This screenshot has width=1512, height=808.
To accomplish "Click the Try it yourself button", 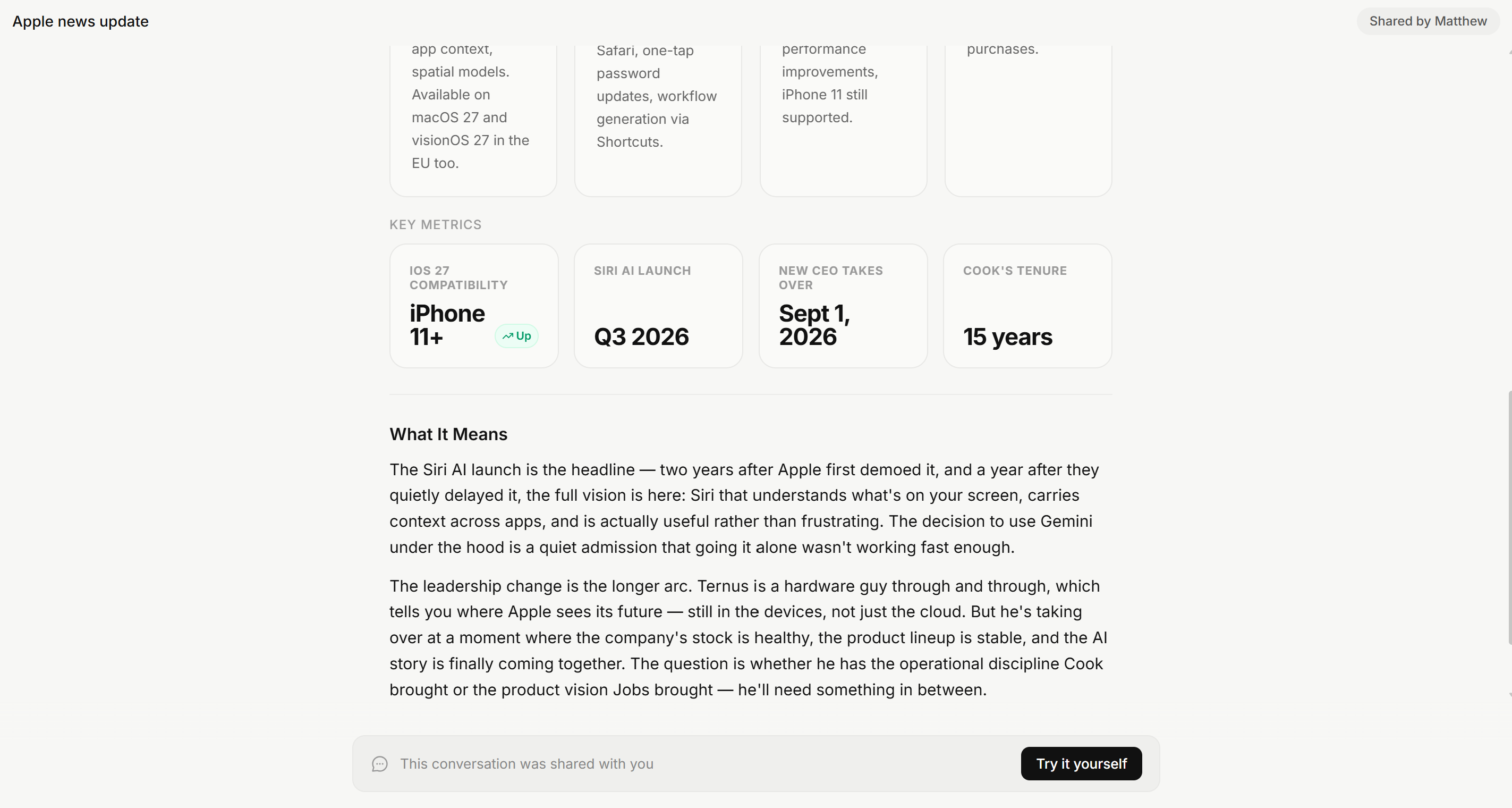I will pyautogui.click(x=1081, y=763).
